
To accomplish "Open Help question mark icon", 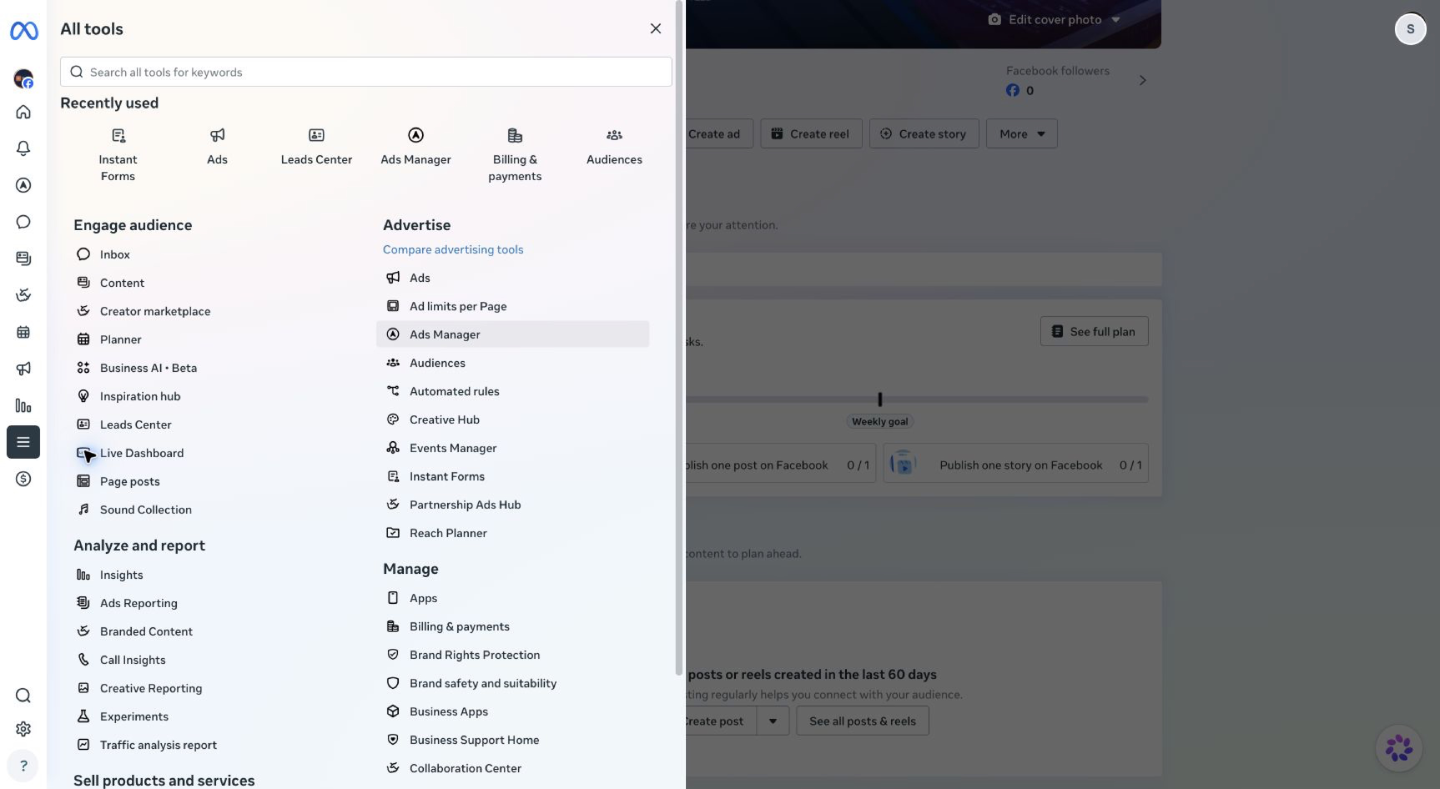I will tap(23, 766).
